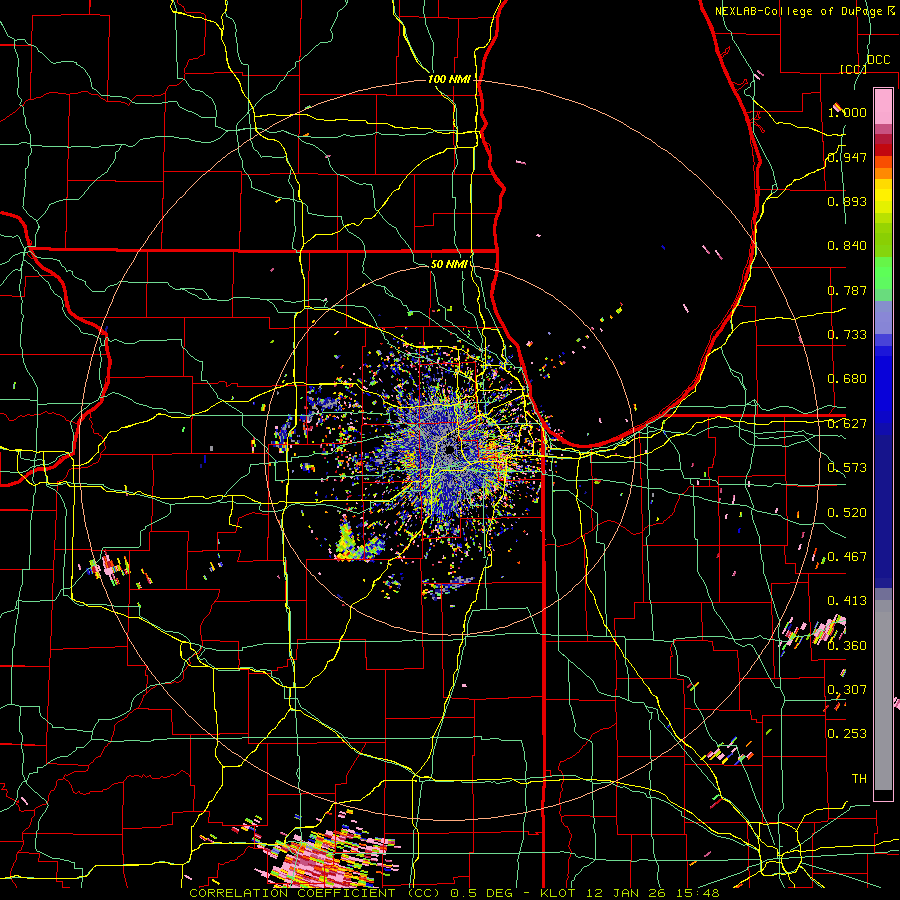Viewport: 900px width, 900px height.
Task: Click the 0.307 scale value
Action: click(847, 689)
